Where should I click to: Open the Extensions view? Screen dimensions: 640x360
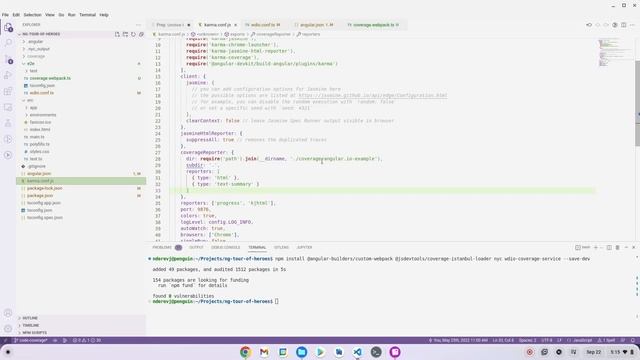[x=8, y=91]
